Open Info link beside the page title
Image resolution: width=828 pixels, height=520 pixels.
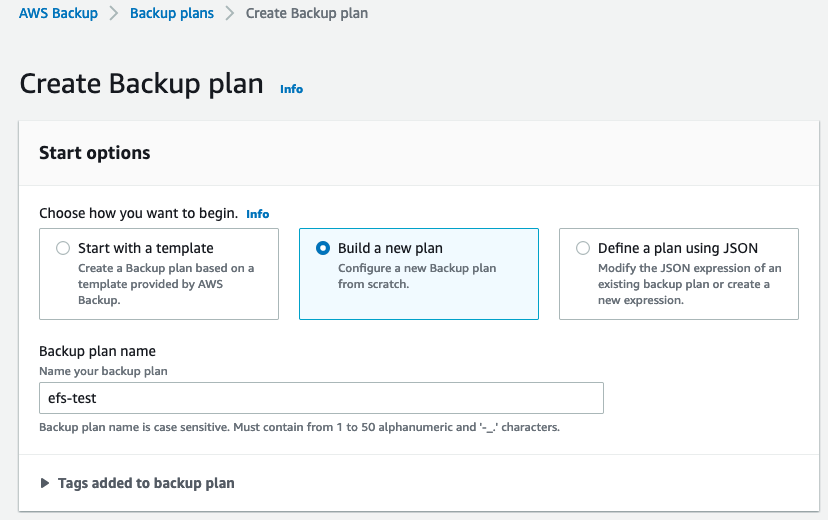coord(291,89)
